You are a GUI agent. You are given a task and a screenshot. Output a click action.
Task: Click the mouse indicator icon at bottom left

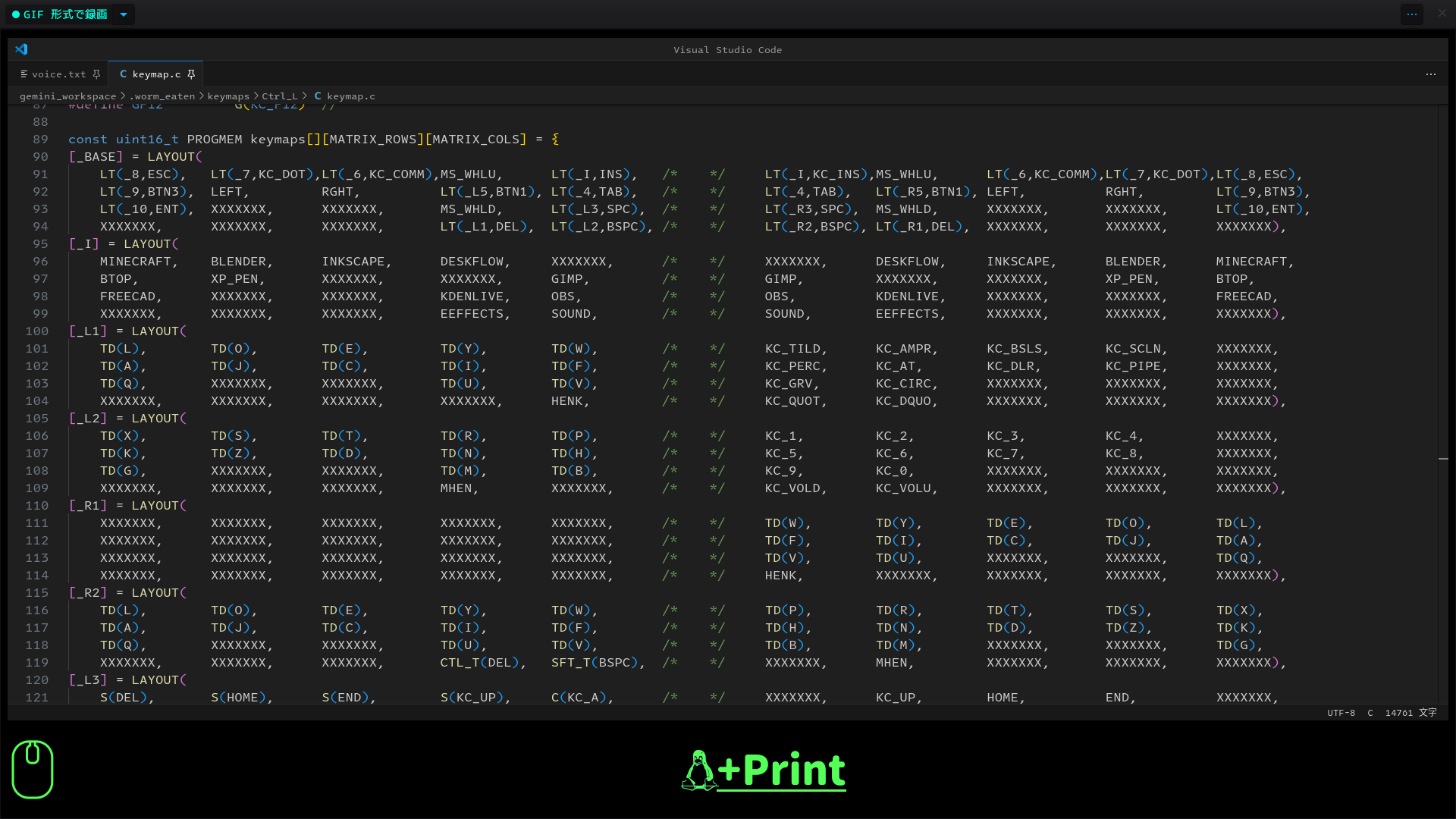[33, 769]
